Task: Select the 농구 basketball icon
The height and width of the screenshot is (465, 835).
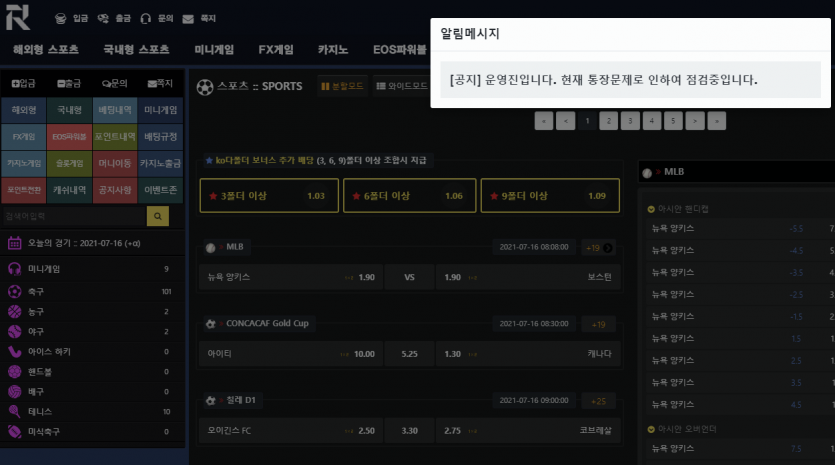Action: 14,312
